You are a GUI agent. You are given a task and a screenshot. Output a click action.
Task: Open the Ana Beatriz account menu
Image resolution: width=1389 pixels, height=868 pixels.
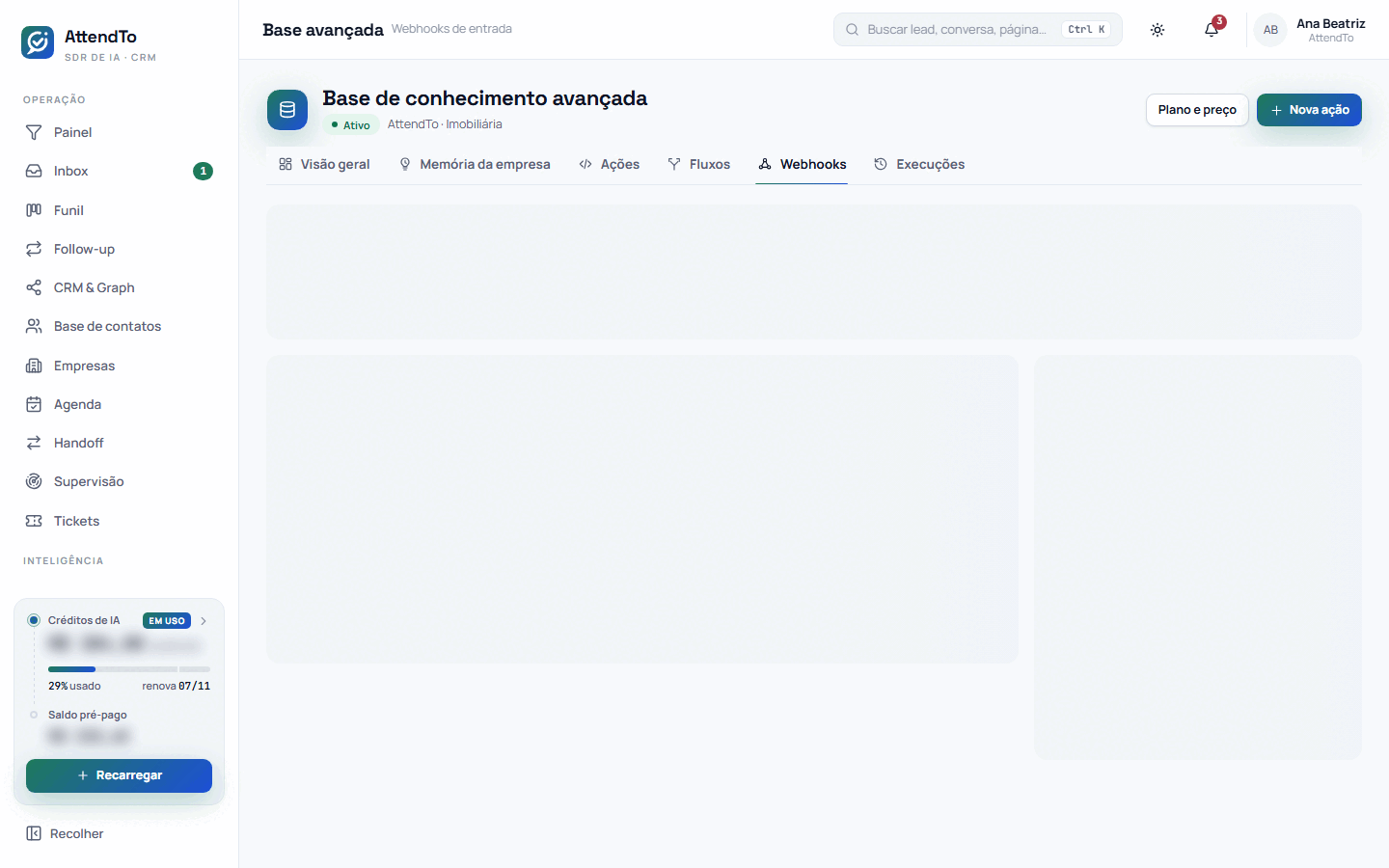pos(1310,30)
